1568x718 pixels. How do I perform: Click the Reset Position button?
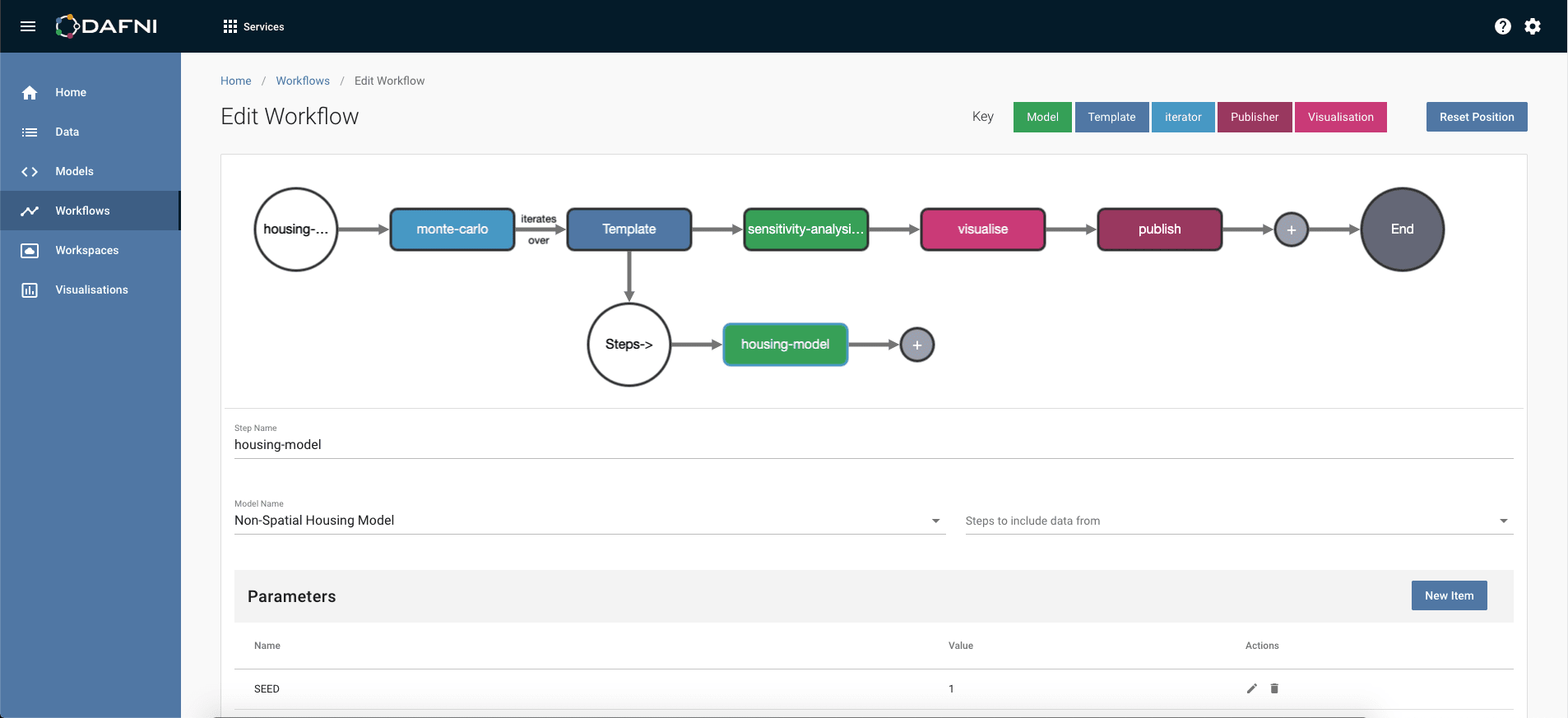[1476, 117]
